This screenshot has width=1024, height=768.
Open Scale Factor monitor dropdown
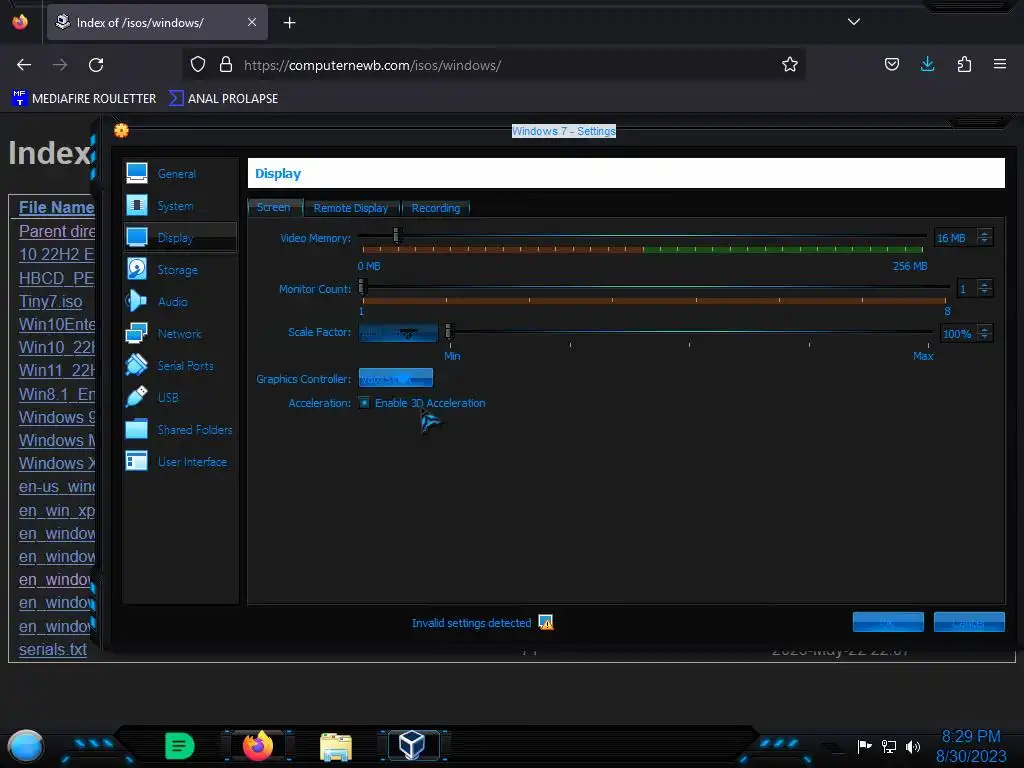398,332
